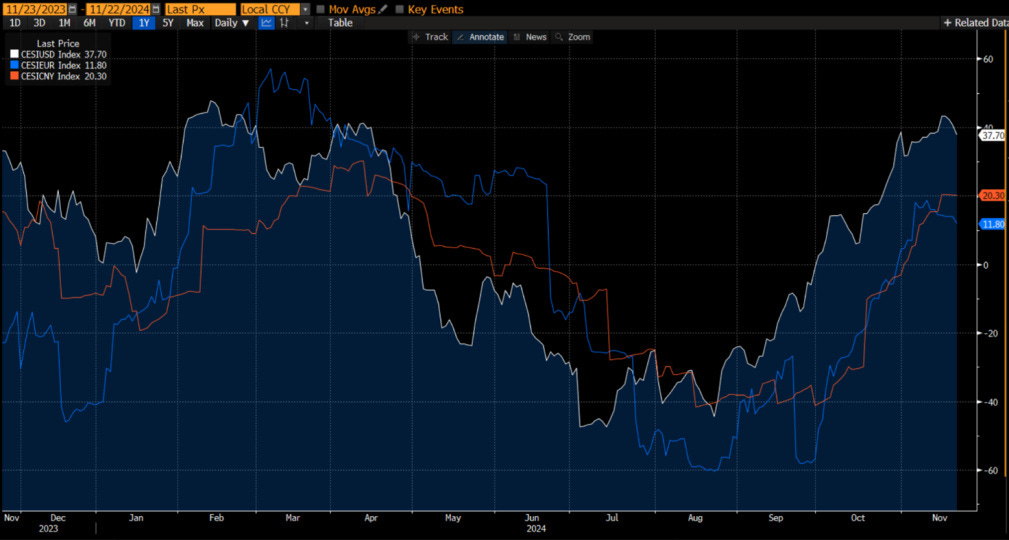Image resolution: width=1009 pixels, height=540 pixels.
Task: Expand the chart type options arrow
Action: (x=306, y=23)
